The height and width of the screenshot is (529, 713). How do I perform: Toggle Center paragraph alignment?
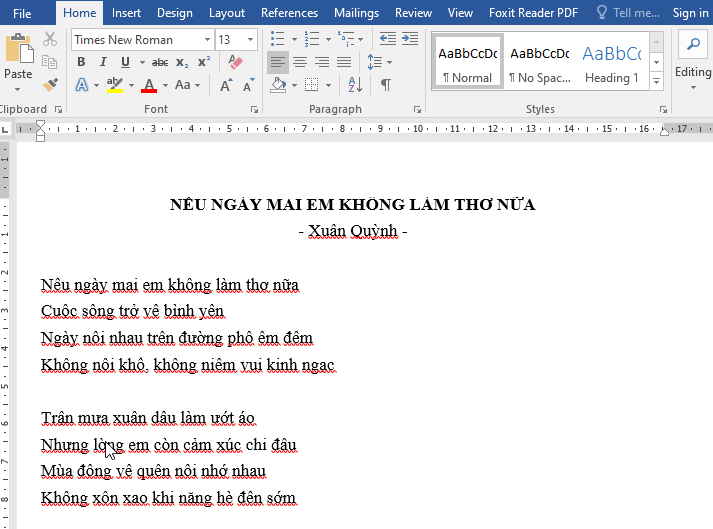tap(300, 62)
